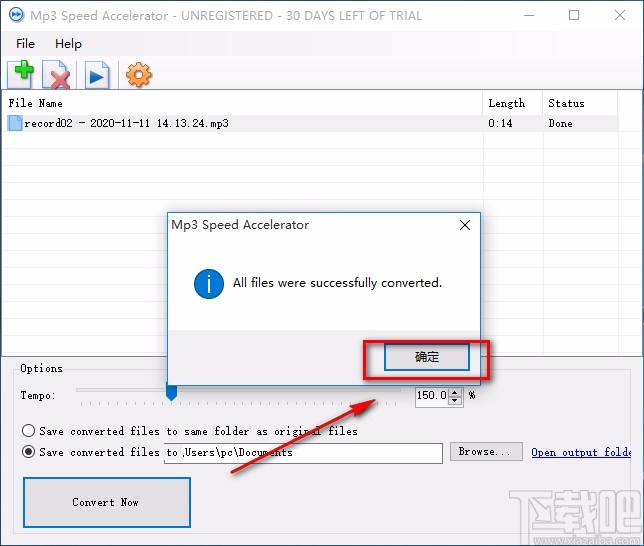Click the Remove file icon with red X
644x546 pixels.
56,74
